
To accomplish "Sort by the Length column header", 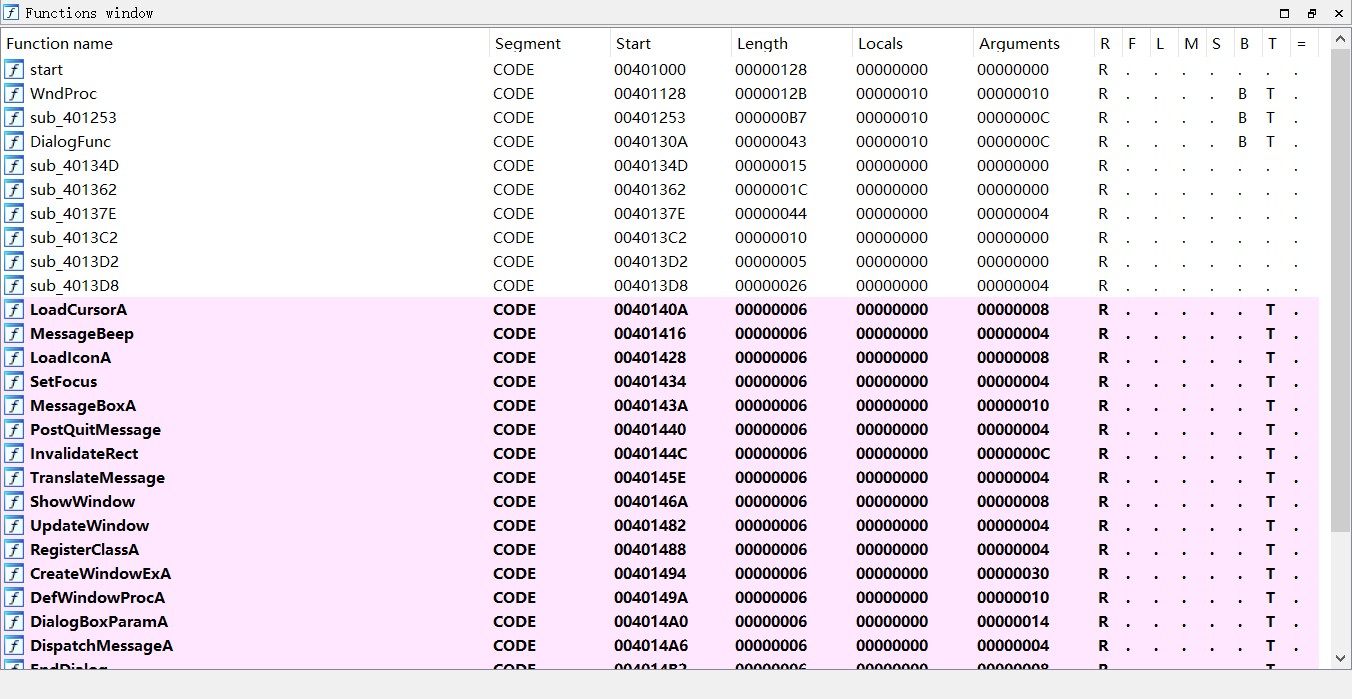I will (x=762, y=44).
